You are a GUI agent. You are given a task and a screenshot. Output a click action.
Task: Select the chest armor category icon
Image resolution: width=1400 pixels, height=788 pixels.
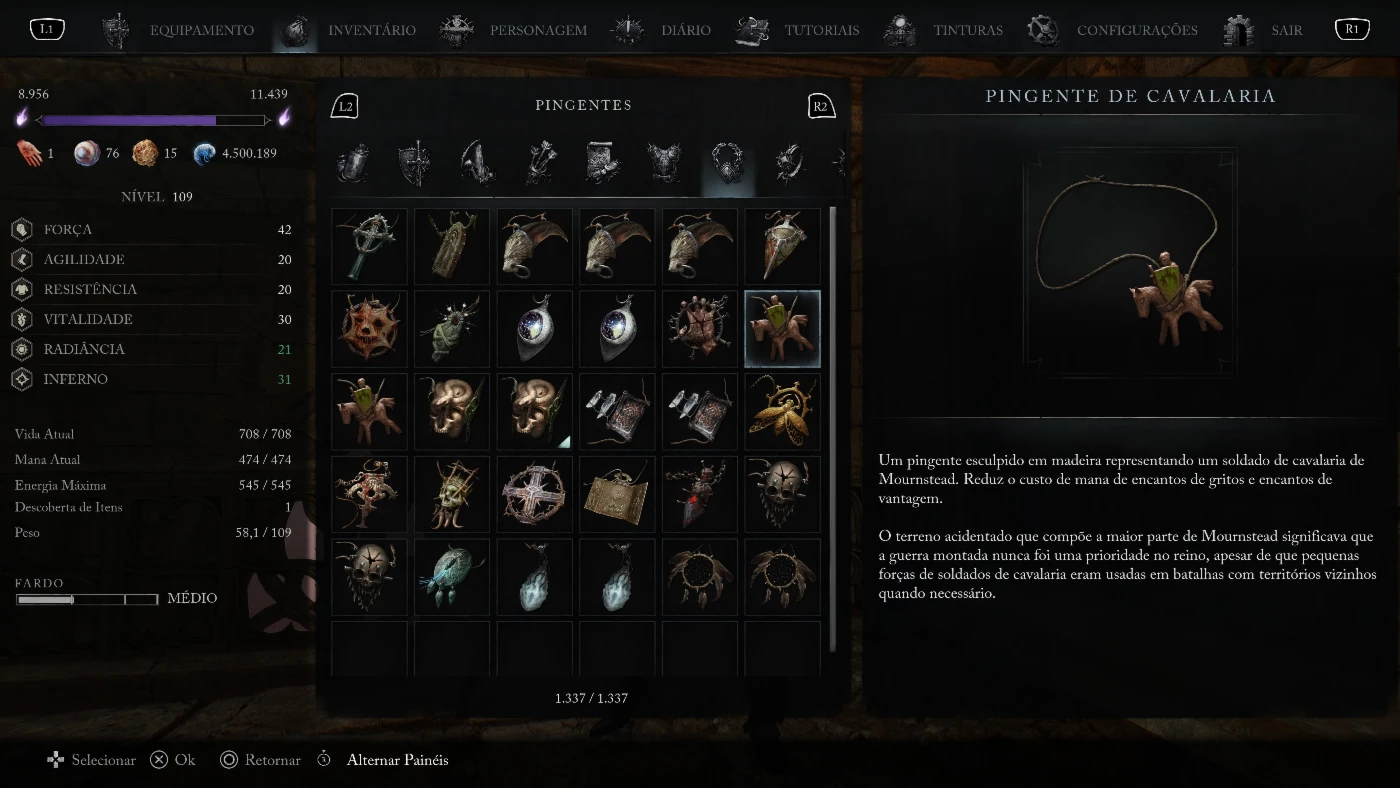click(x=665, y=162)
